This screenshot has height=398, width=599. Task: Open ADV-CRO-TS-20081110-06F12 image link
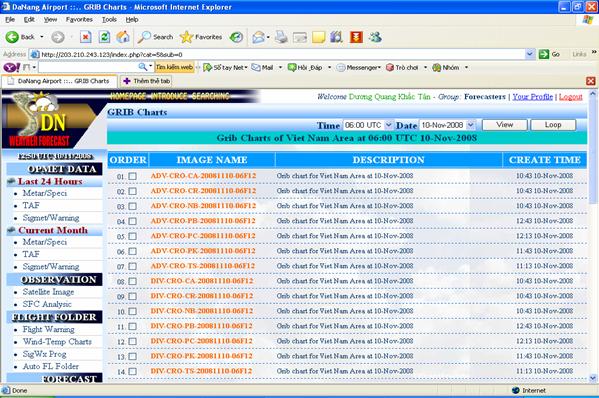click(x=203, y=266)
